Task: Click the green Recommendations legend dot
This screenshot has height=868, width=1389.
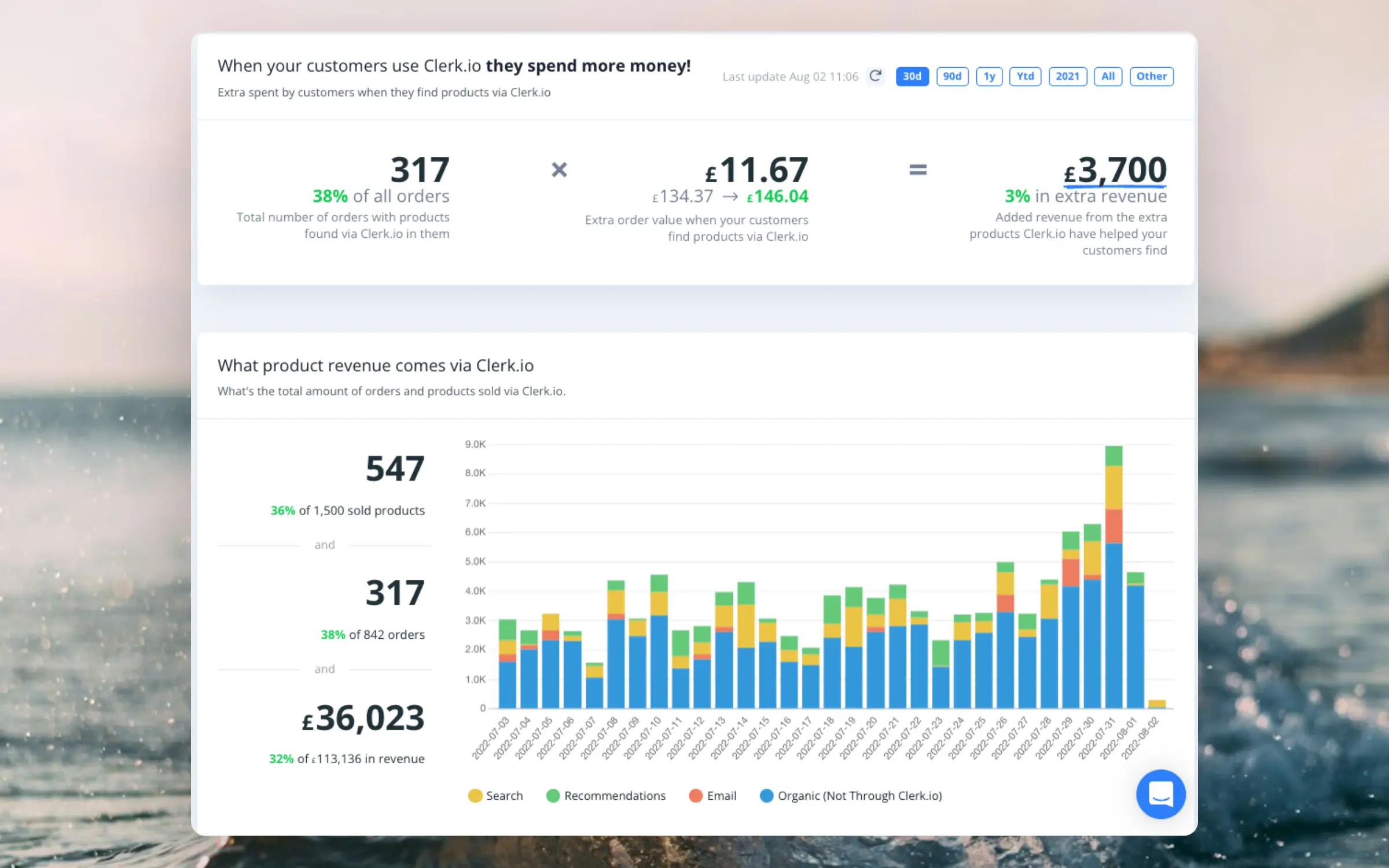Action: coord(553,796)
